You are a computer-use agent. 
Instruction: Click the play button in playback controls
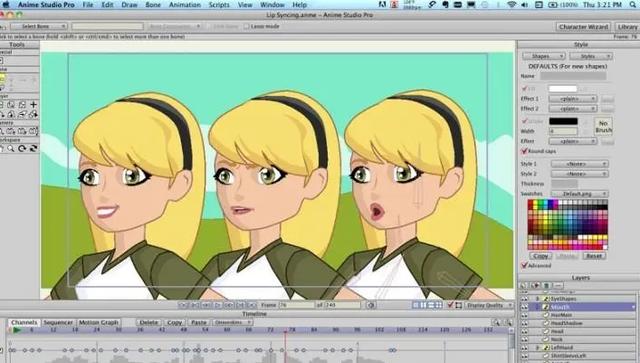point(218,305)
